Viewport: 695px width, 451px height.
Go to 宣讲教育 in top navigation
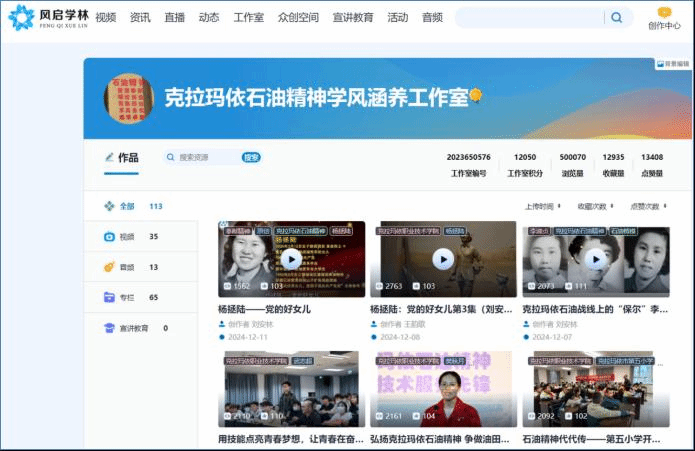tap(352, 17)
